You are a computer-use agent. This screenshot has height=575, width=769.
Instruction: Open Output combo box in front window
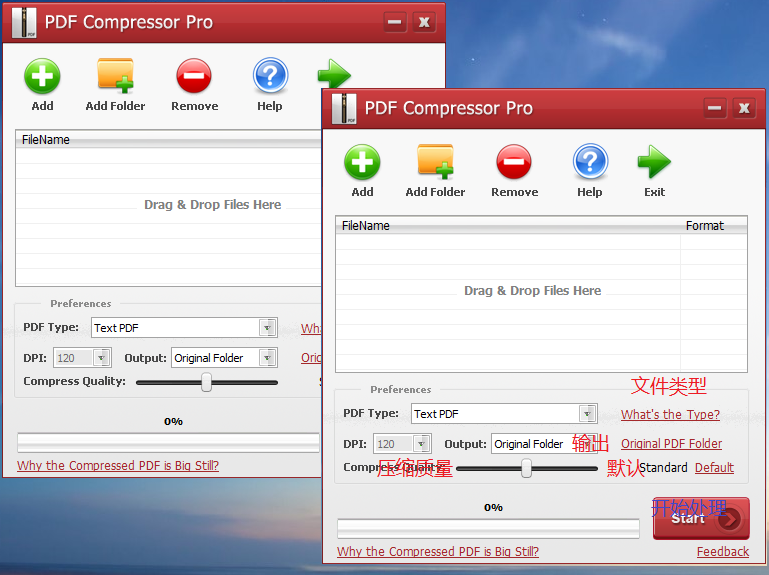tap(545, 444)
